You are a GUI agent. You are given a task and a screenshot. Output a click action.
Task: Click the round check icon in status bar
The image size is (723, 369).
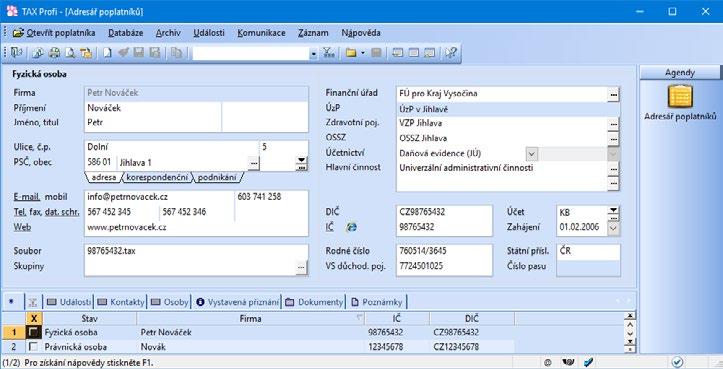(677, 362)
